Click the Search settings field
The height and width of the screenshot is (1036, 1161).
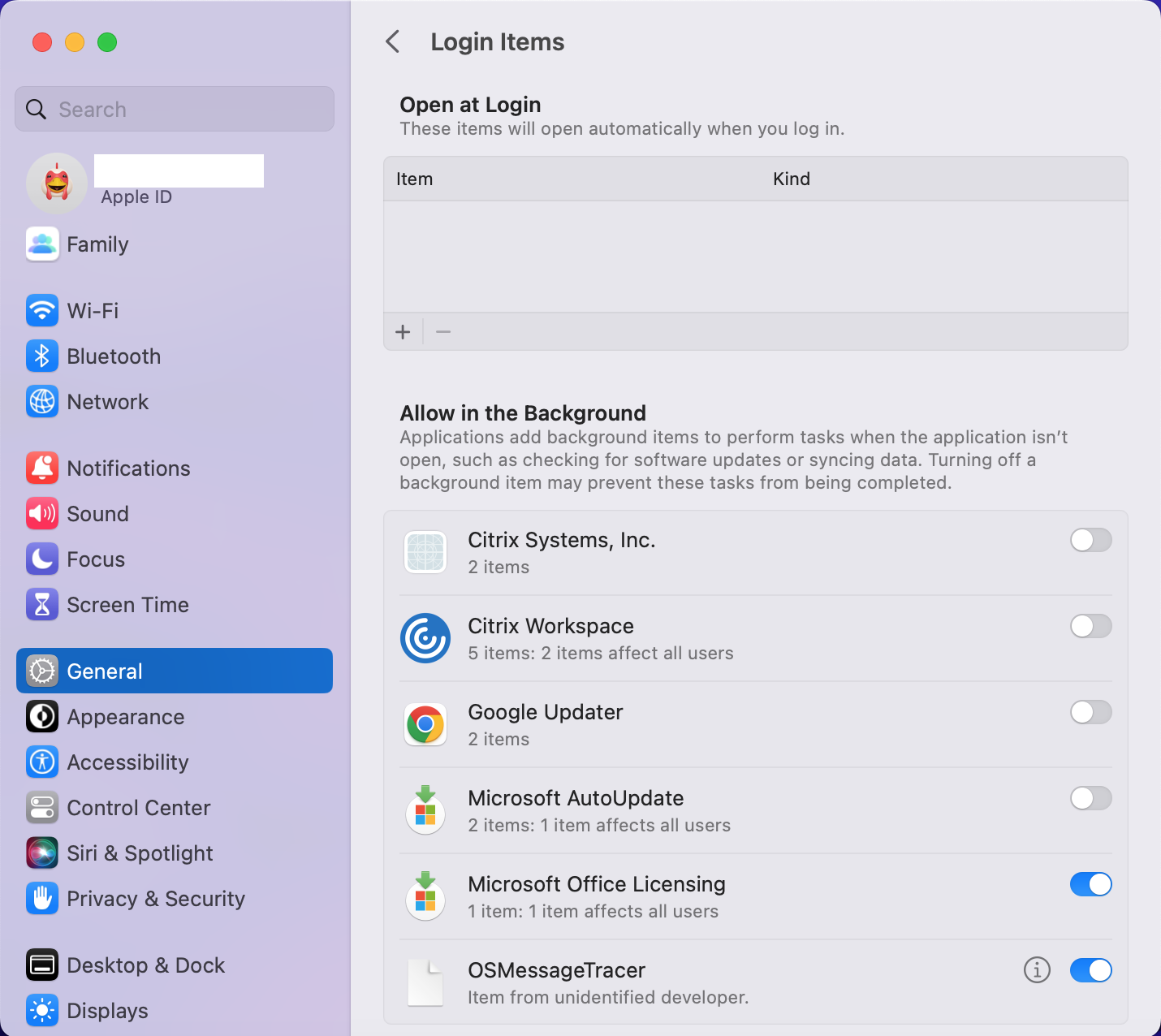click(x=175, y=109)
